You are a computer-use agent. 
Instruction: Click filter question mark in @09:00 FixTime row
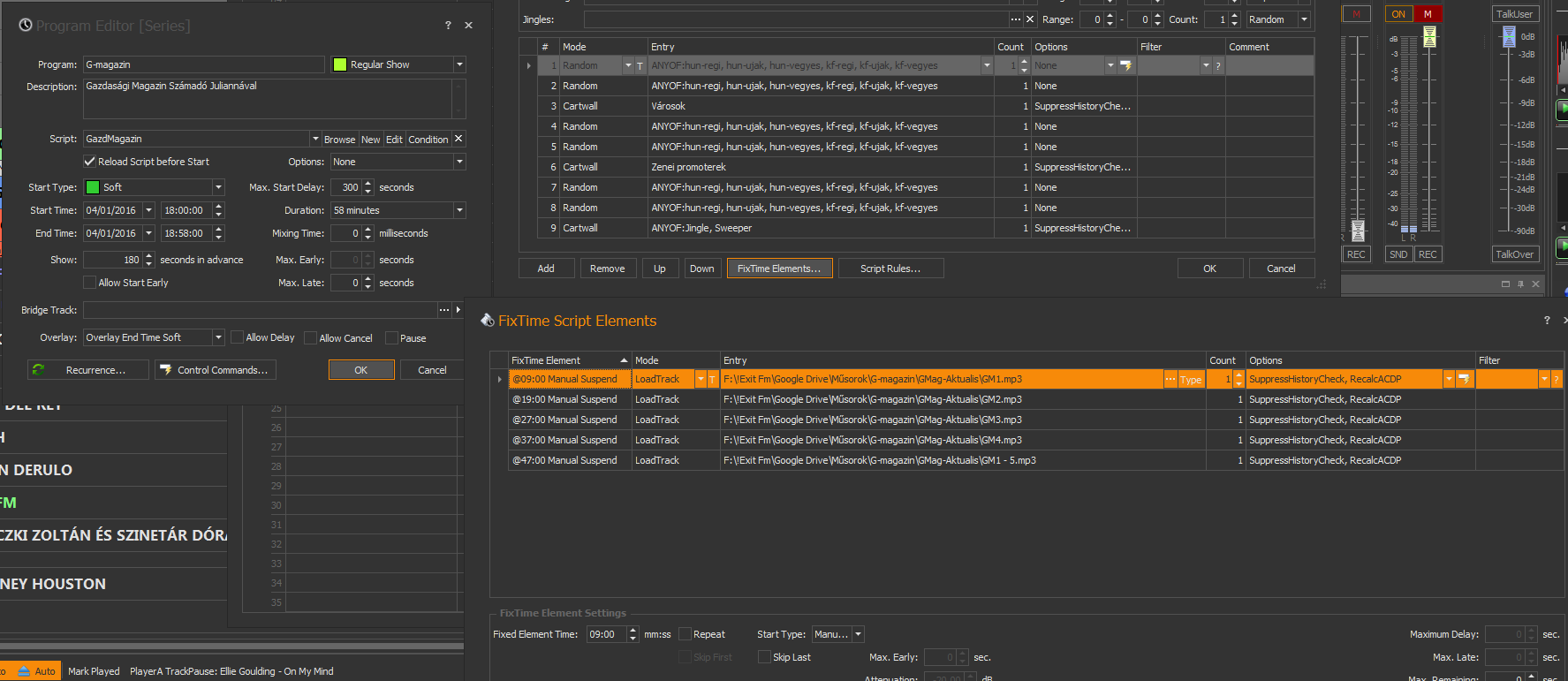click(x=1557, y=380)
